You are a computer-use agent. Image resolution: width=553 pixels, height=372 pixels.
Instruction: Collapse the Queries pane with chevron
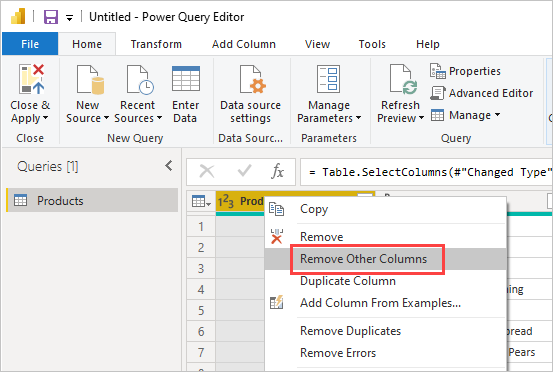tap(169, 166)
